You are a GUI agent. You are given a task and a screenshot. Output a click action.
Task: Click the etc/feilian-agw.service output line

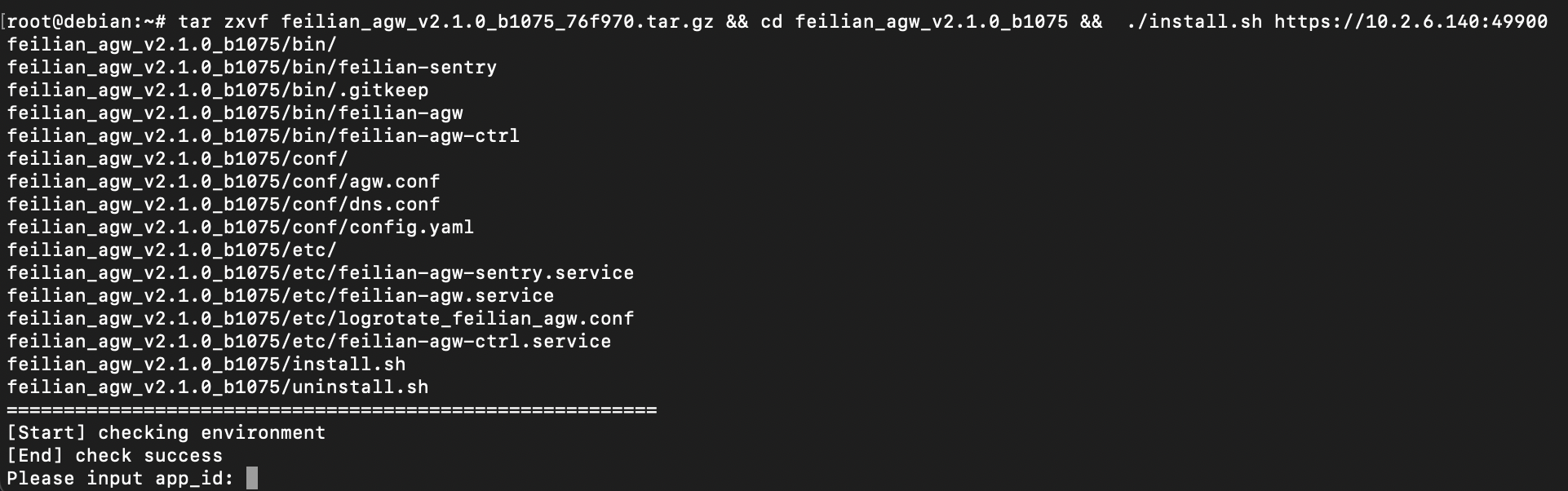point(281,296)
